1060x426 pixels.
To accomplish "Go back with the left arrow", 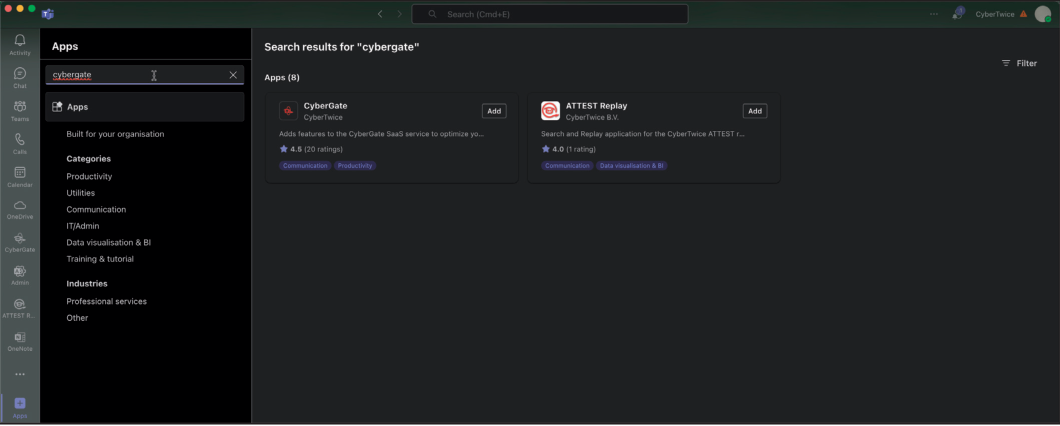I will point(380,14).
